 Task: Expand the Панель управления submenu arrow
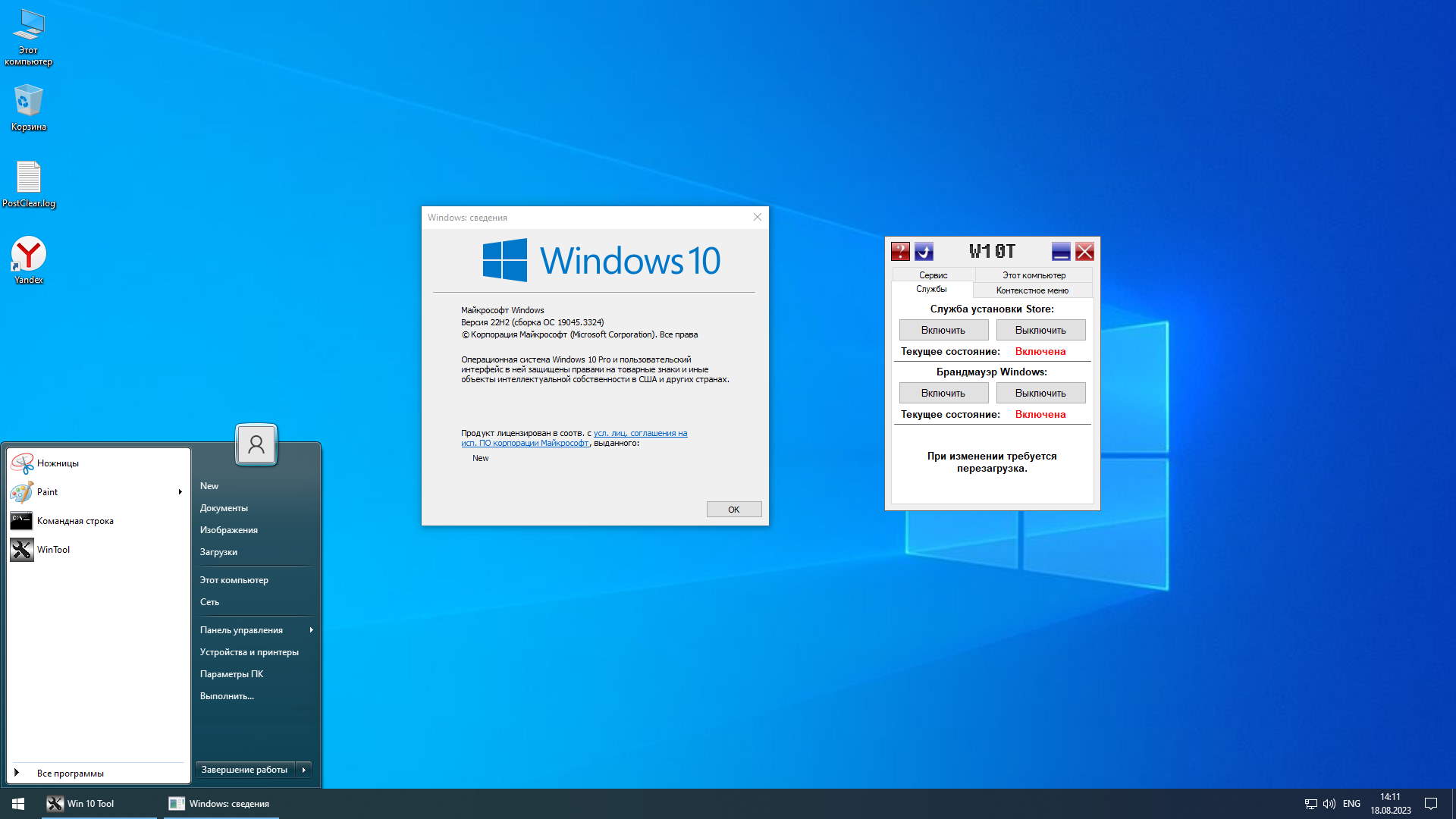pos(311,630)
